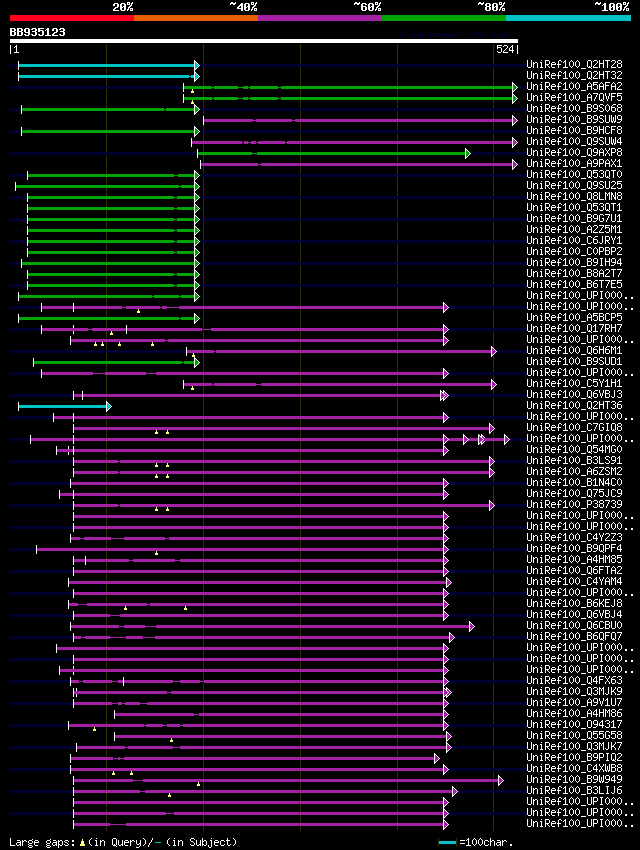
Task: Choose the UniRef100_C6JRY1 entry
Action: (x=574, y=240)
